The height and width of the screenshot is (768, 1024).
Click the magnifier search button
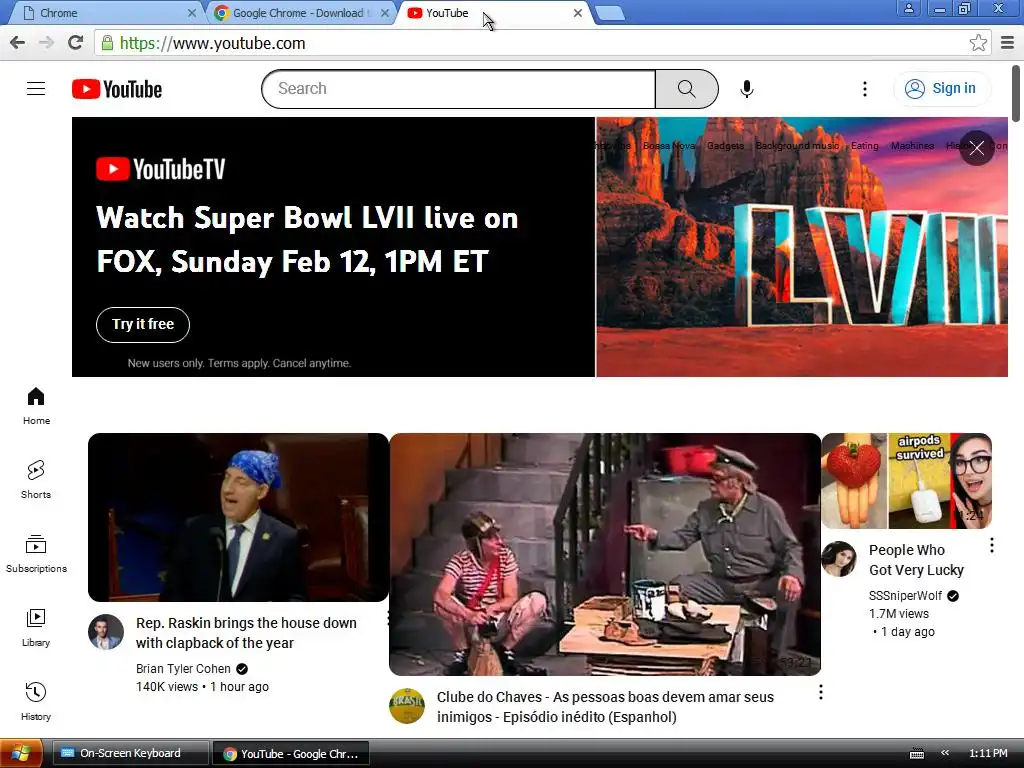(x=686, y=89)
